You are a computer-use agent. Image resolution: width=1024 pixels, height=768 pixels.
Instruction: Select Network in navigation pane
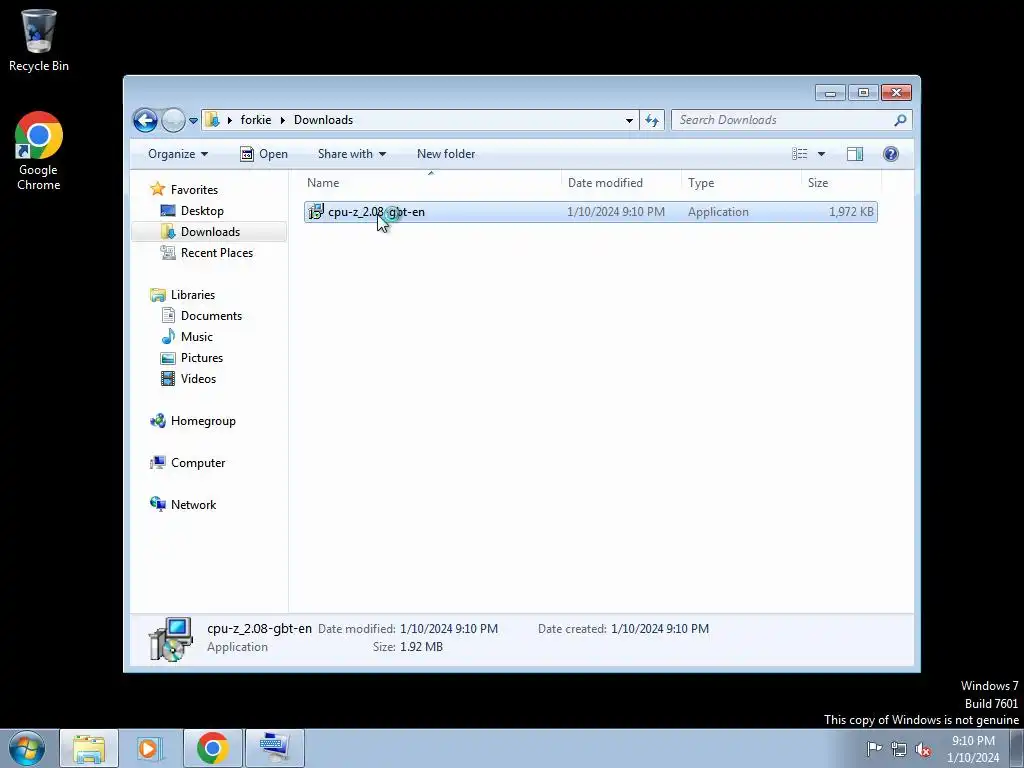184,504
